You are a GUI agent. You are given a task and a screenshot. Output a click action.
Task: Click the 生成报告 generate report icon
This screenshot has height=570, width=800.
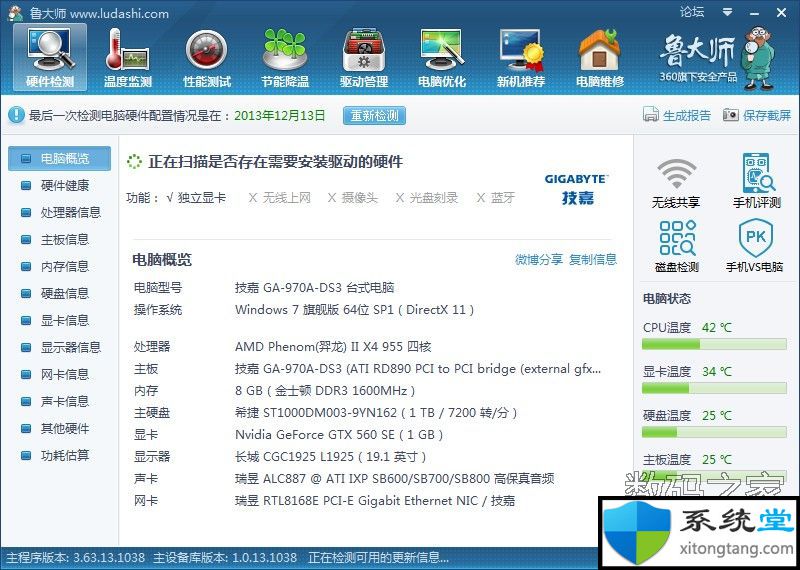coord(651,115)
